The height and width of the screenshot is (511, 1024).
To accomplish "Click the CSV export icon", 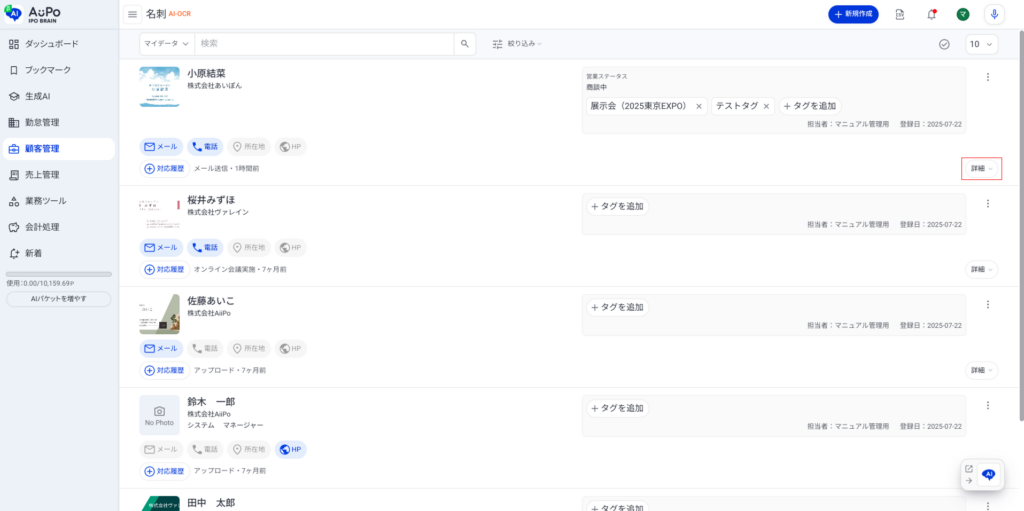I will (x=900, y=14).
